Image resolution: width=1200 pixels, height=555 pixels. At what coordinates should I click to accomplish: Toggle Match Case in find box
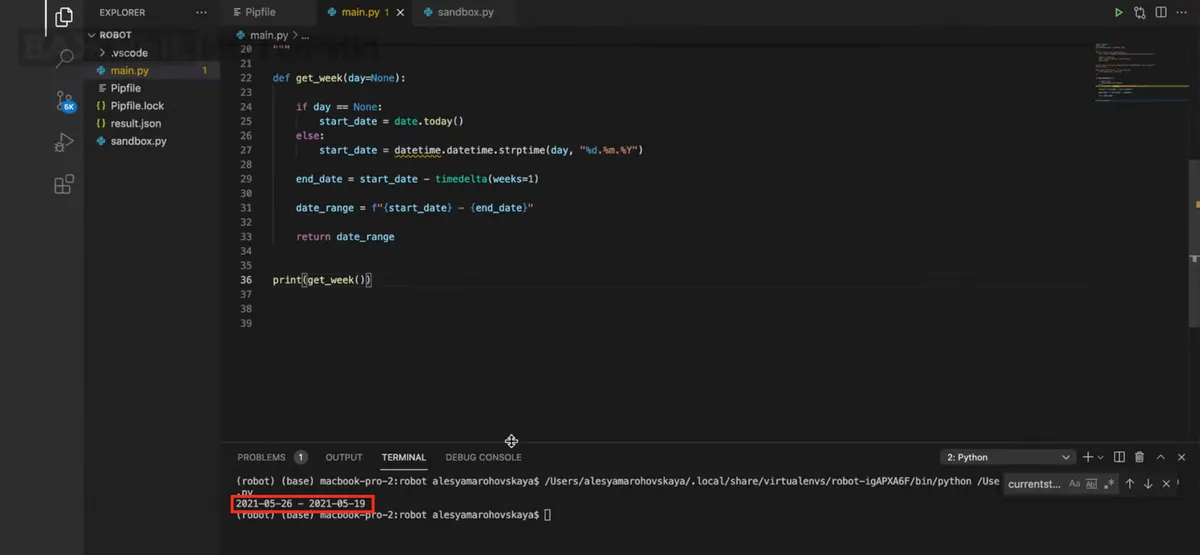[1075, 484]
